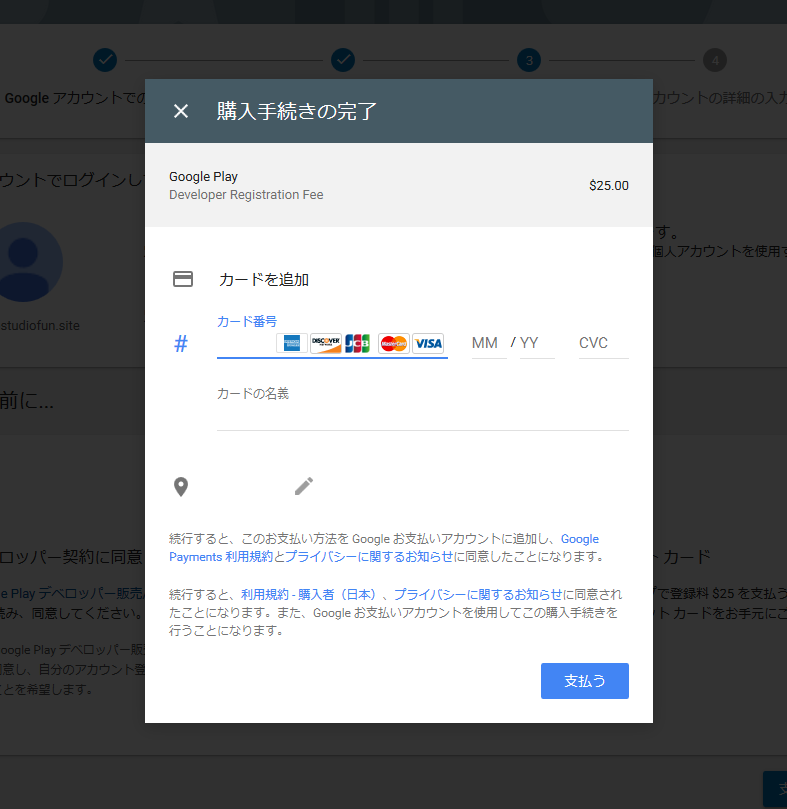Focus the YY expiry year field
This screenshot has width=787, height=809.
click(537, 343)
